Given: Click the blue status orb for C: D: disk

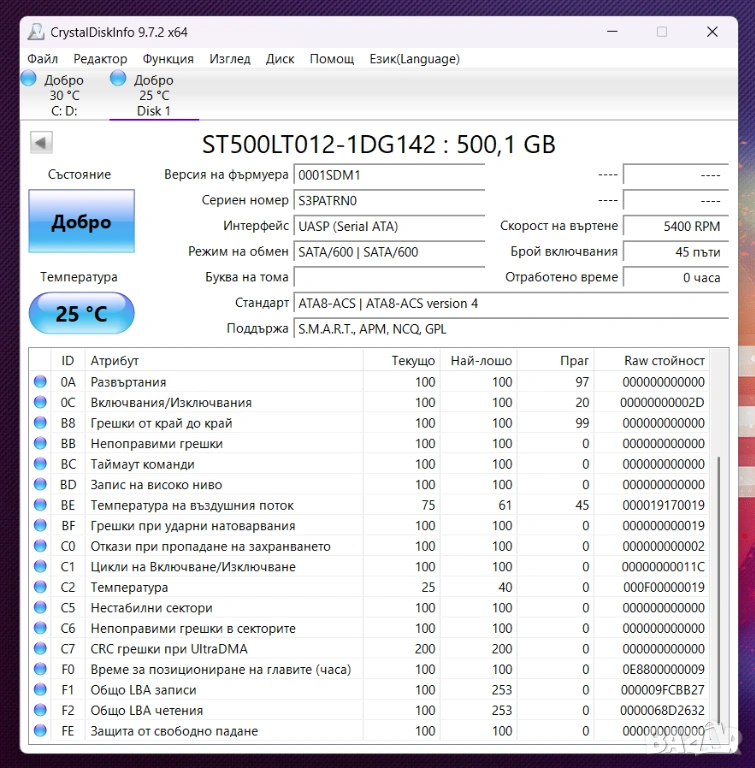Looking at the screenshot, I should 29,78.
